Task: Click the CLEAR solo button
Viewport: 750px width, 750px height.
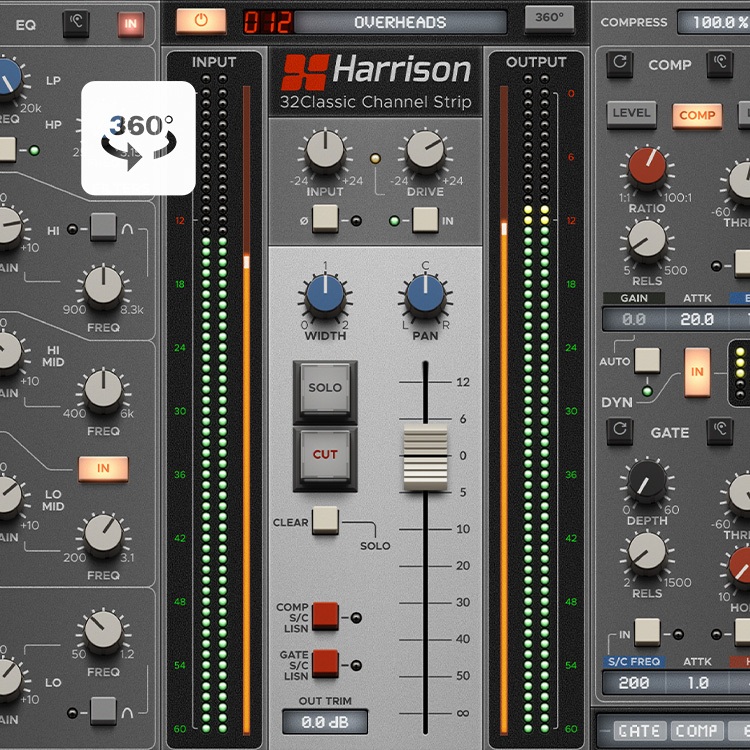Action: click(x=325, y=520)
